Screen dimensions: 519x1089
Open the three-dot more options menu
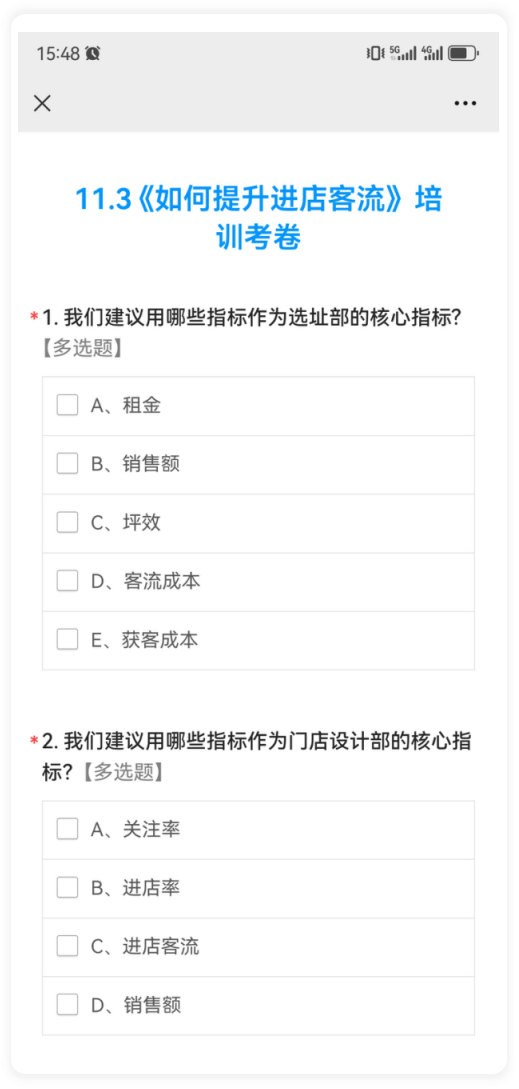465,103
